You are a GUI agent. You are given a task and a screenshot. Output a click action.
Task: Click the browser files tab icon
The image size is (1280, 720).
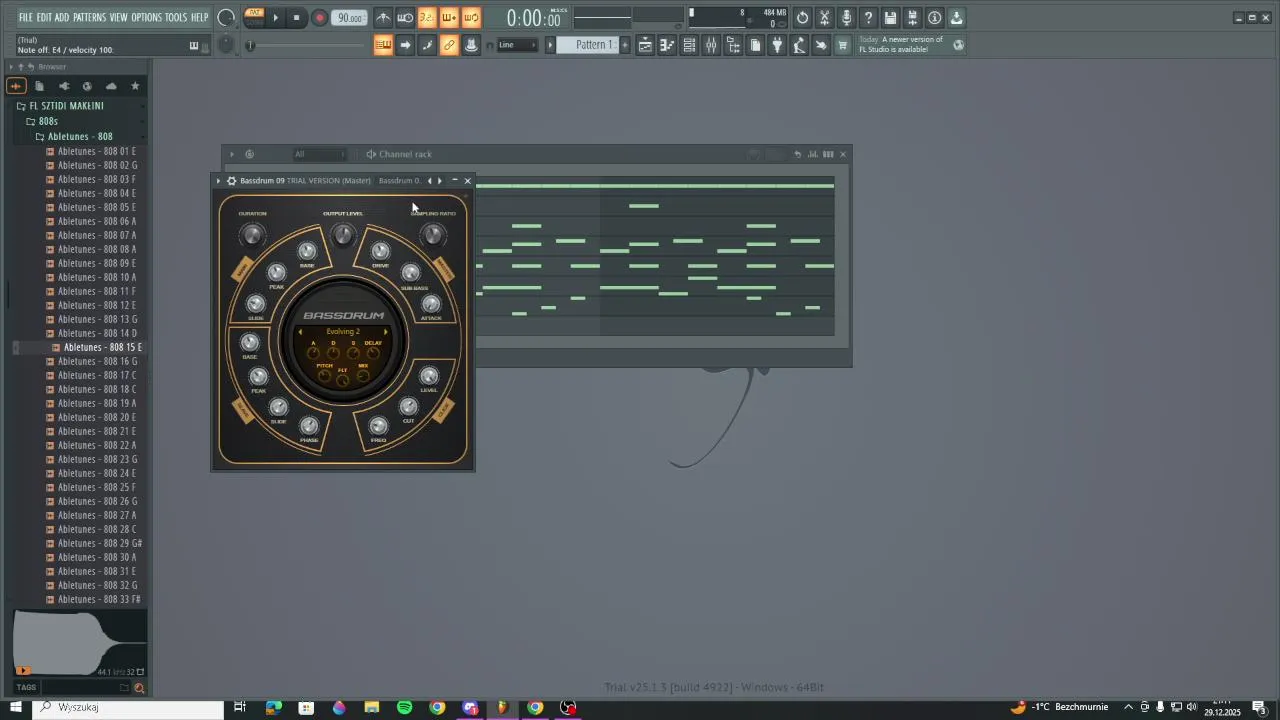point(39,86)
